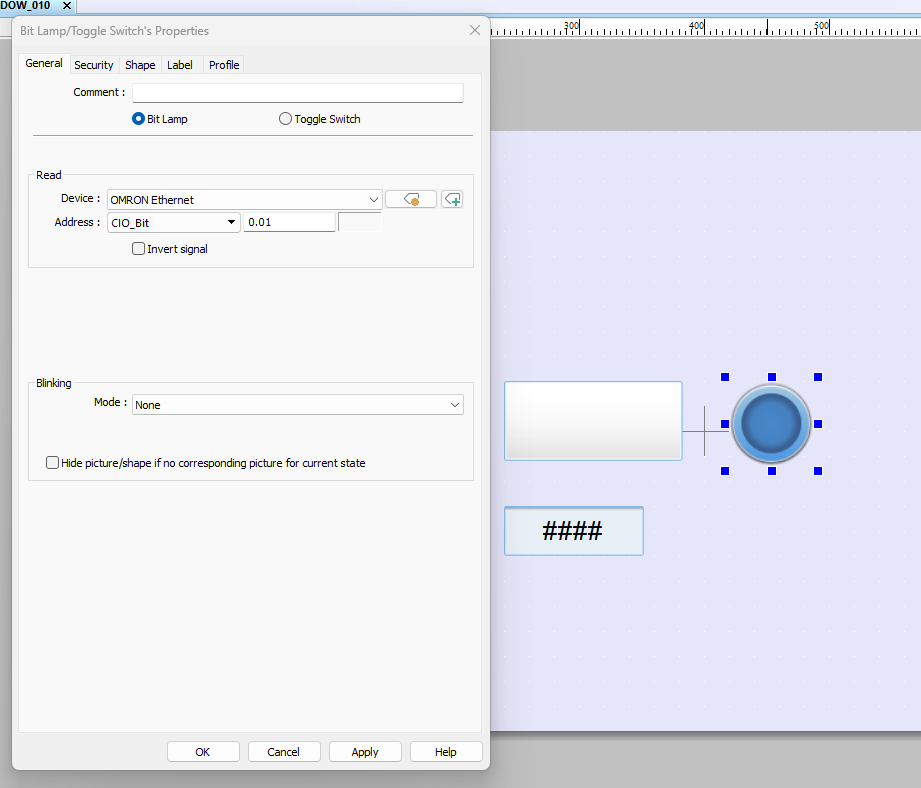The height and width of the screenshot is (788, 921).
Task: Enable the Invert signal checkbox
Action: [139, 249]
